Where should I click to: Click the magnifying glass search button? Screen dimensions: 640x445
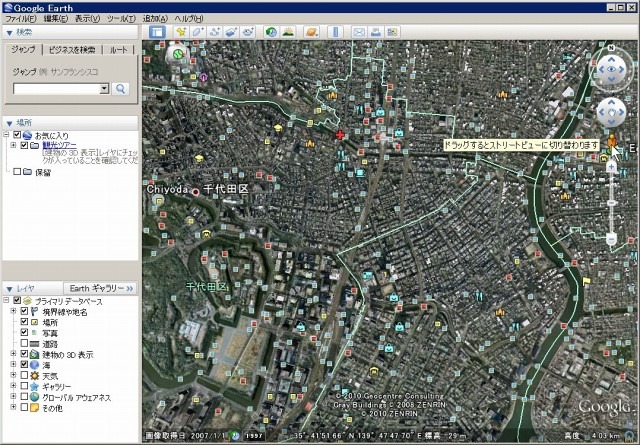[x=120, y=89]
